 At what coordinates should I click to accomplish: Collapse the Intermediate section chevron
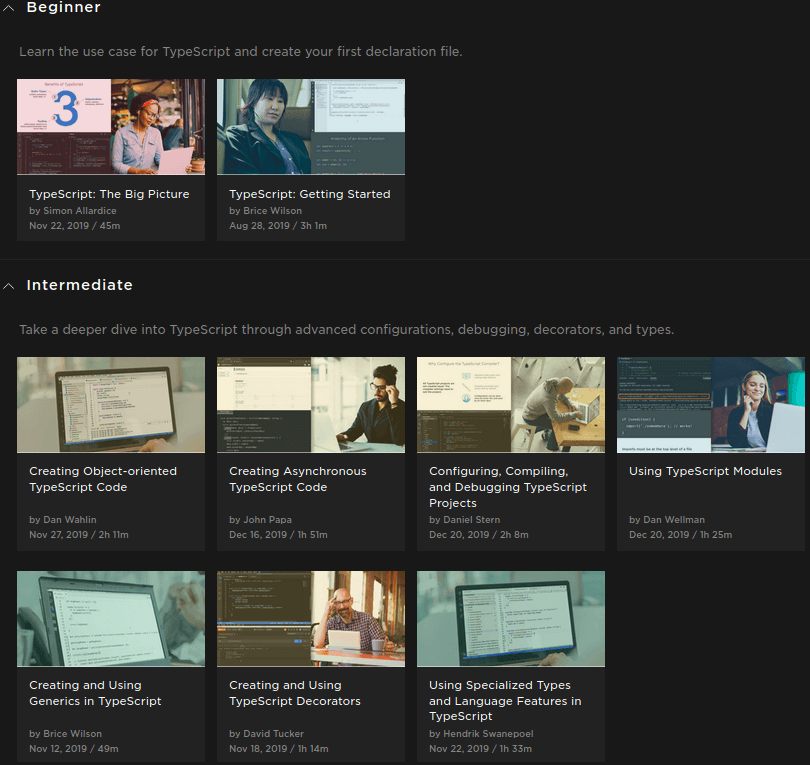pos(9,286)
